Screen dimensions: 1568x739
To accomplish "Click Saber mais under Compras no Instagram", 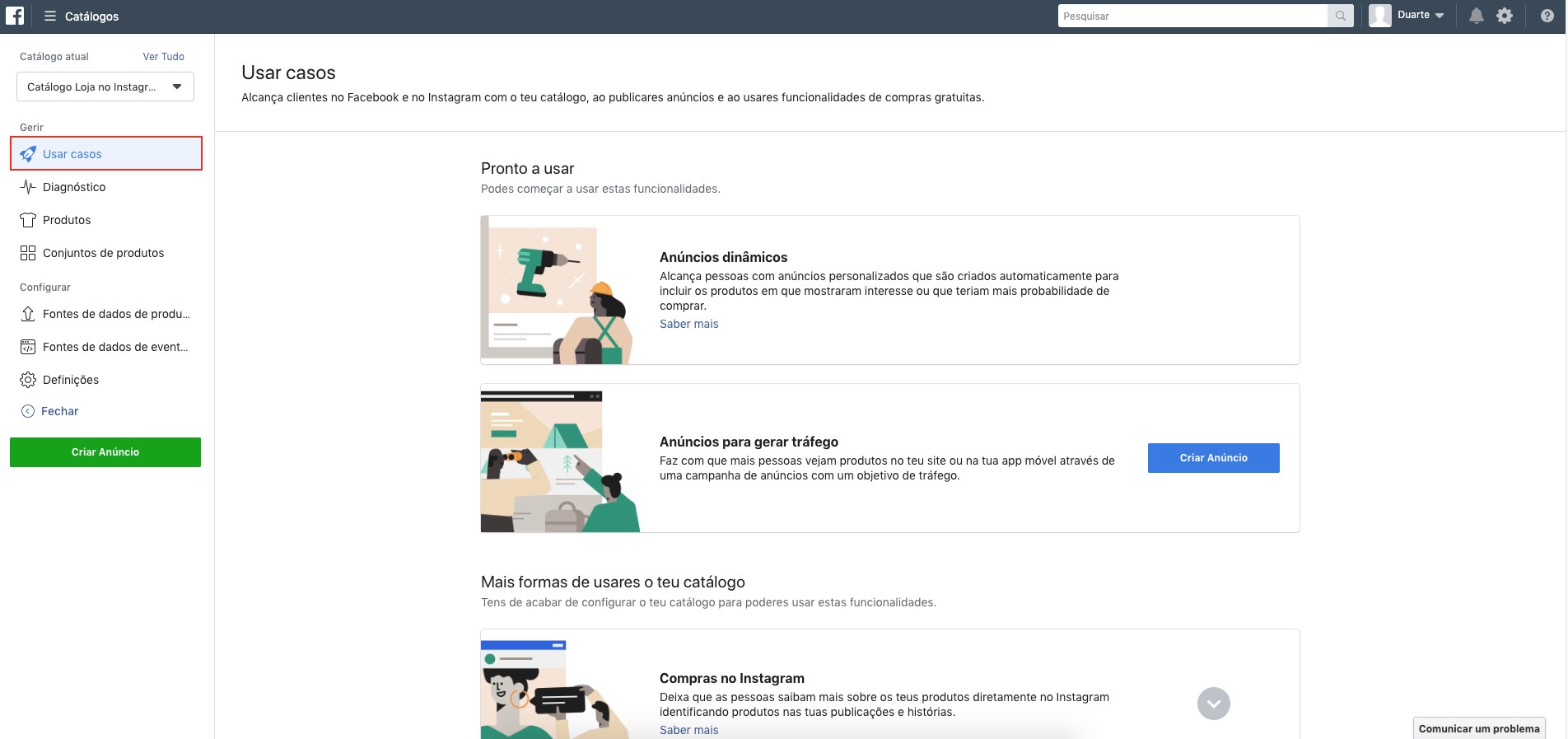I will pos(688,730).
